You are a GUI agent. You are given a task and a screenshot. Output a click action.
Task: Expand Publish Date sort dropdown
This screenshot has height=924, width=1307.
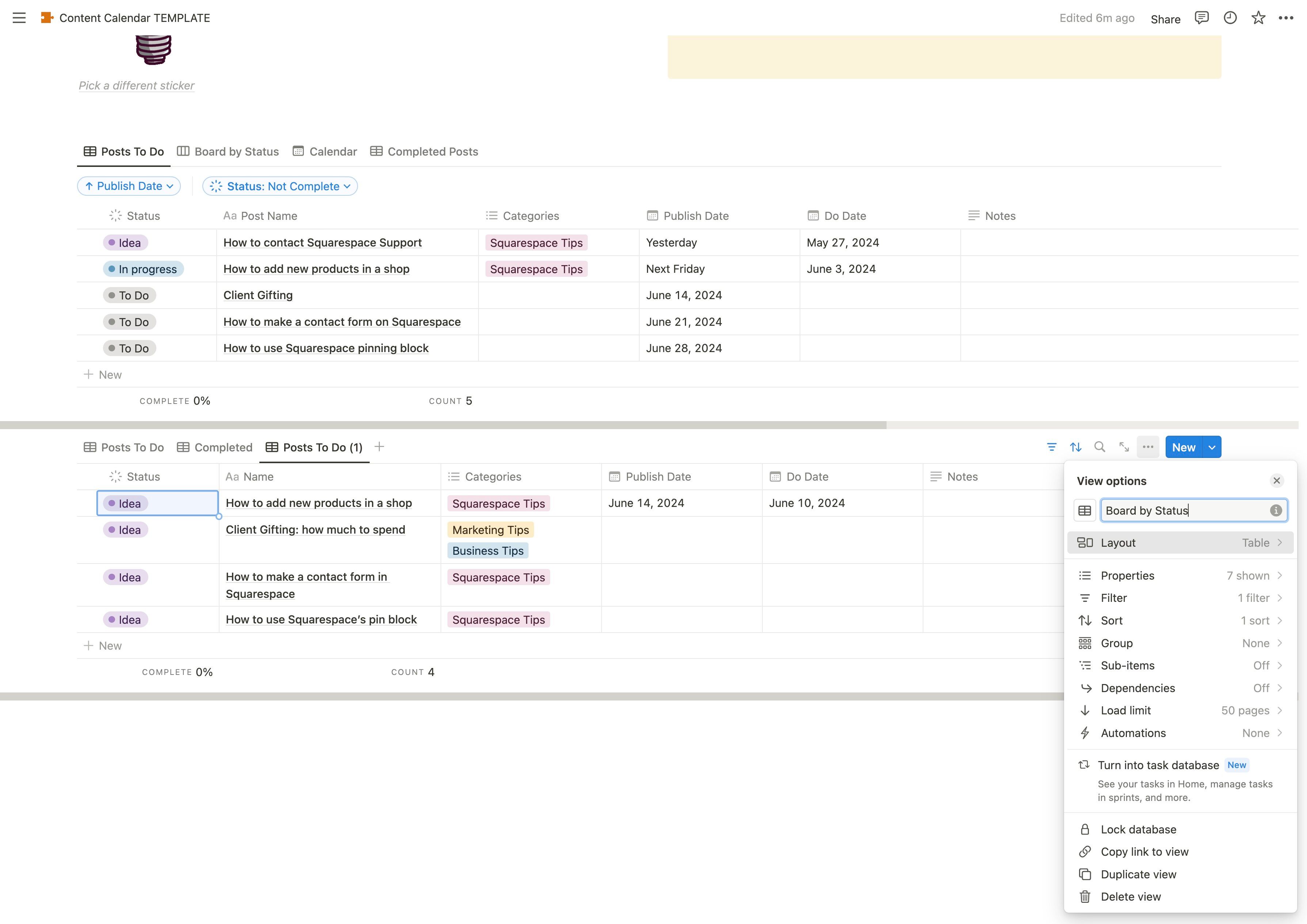(x=129, y=186)
